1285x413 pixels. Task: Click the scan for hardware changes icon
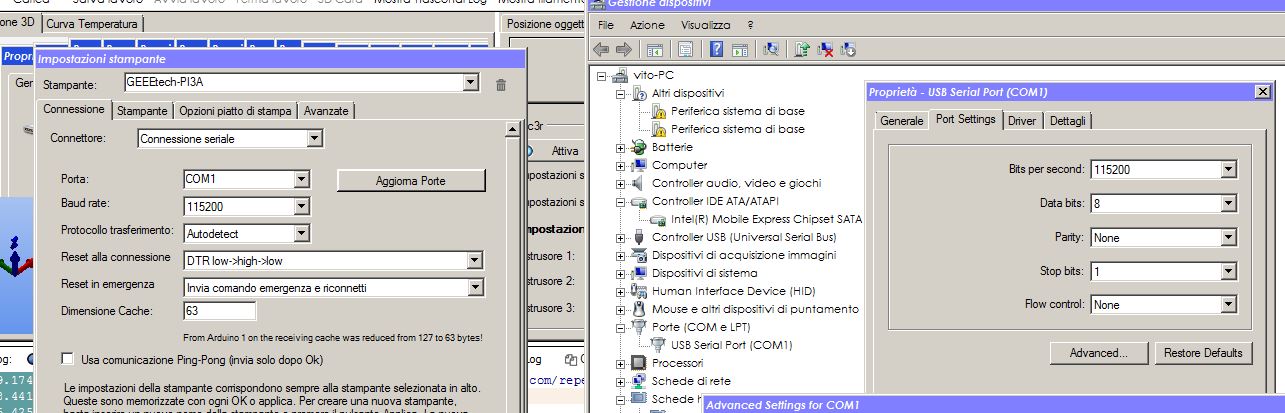(771, 49)
